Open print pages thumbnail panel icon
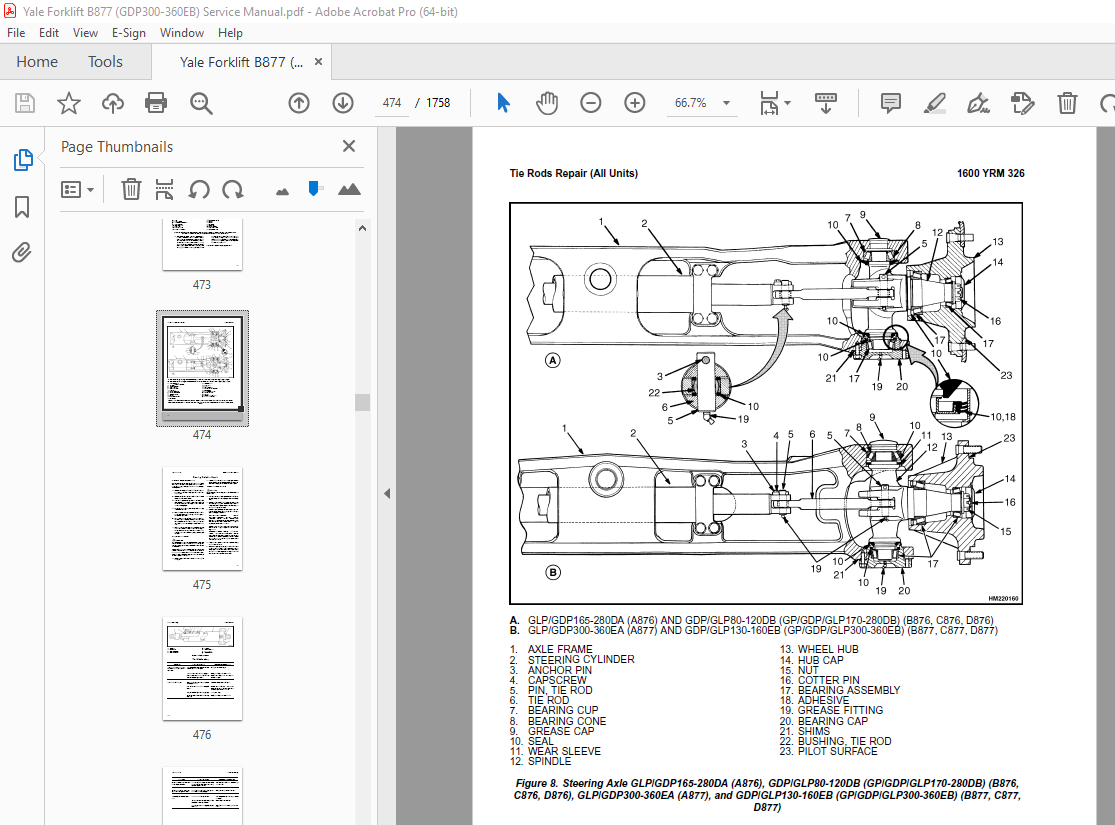This screenshot has width=1115, height=825. click(164, 189)
